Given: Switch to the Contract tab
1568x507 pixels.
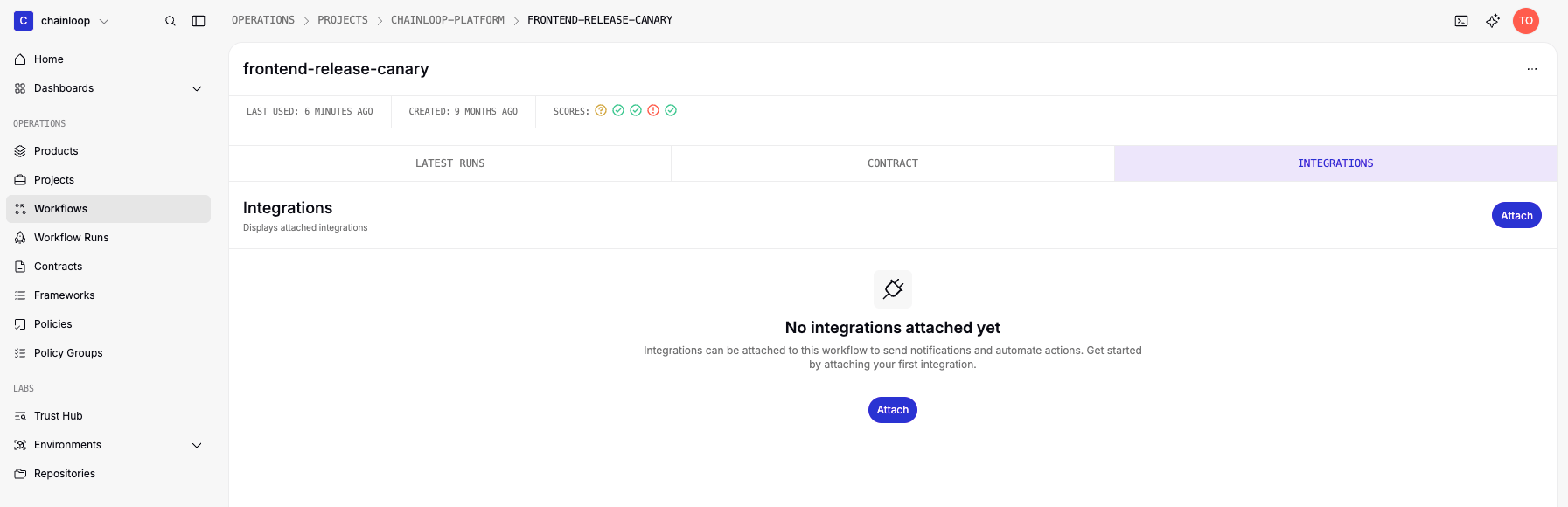Looking at the screenshot, I should 893,163.
